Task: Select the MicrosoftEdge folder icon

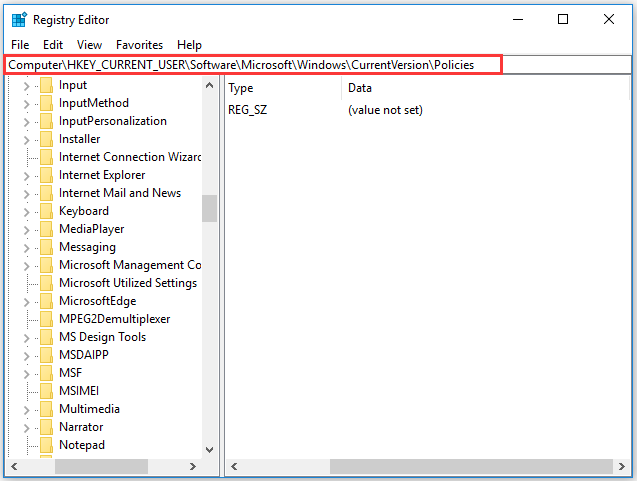Action: (x=46, y=301)
